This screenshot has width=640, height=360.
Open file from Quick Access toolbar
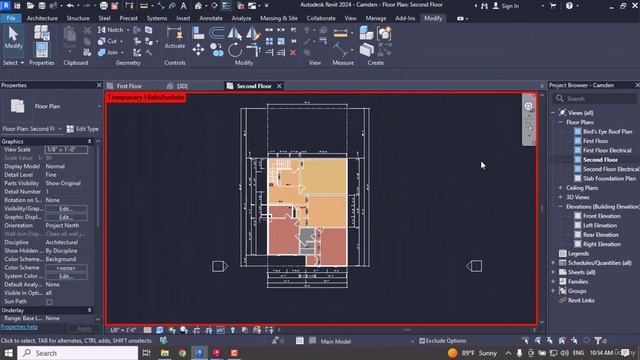pyautogui.click(x=30, y=6)
